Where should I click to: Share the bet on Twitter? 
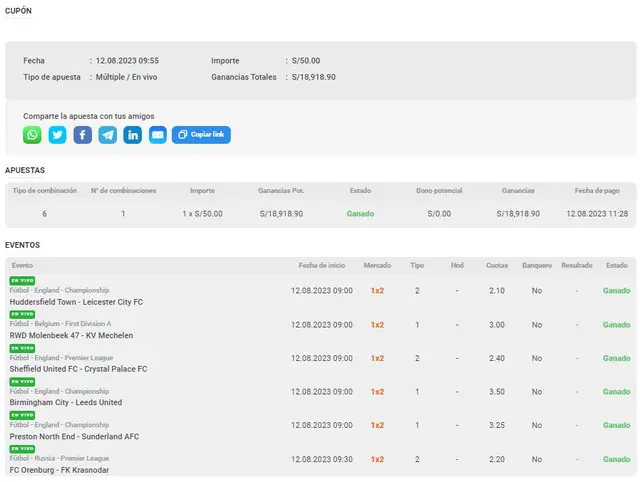[58, 135]
